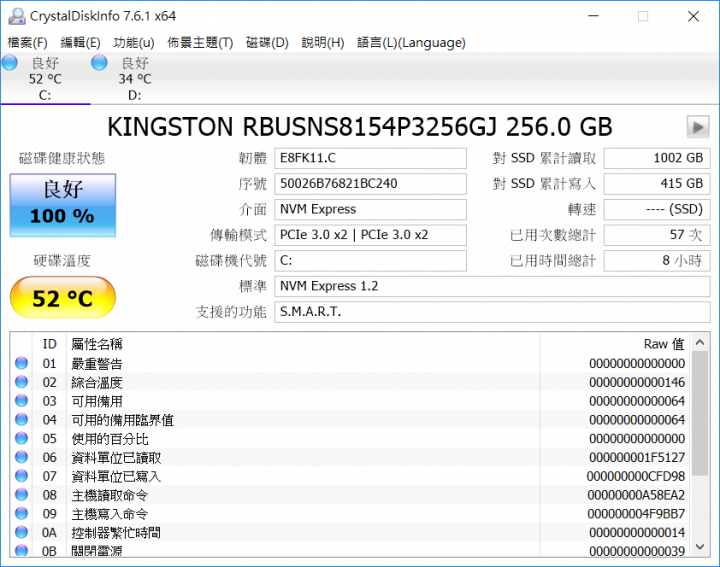The height and width of the screenshot is (567, 720).
Task: Click the 硬碟溫度 label
Action: point(62,261)
